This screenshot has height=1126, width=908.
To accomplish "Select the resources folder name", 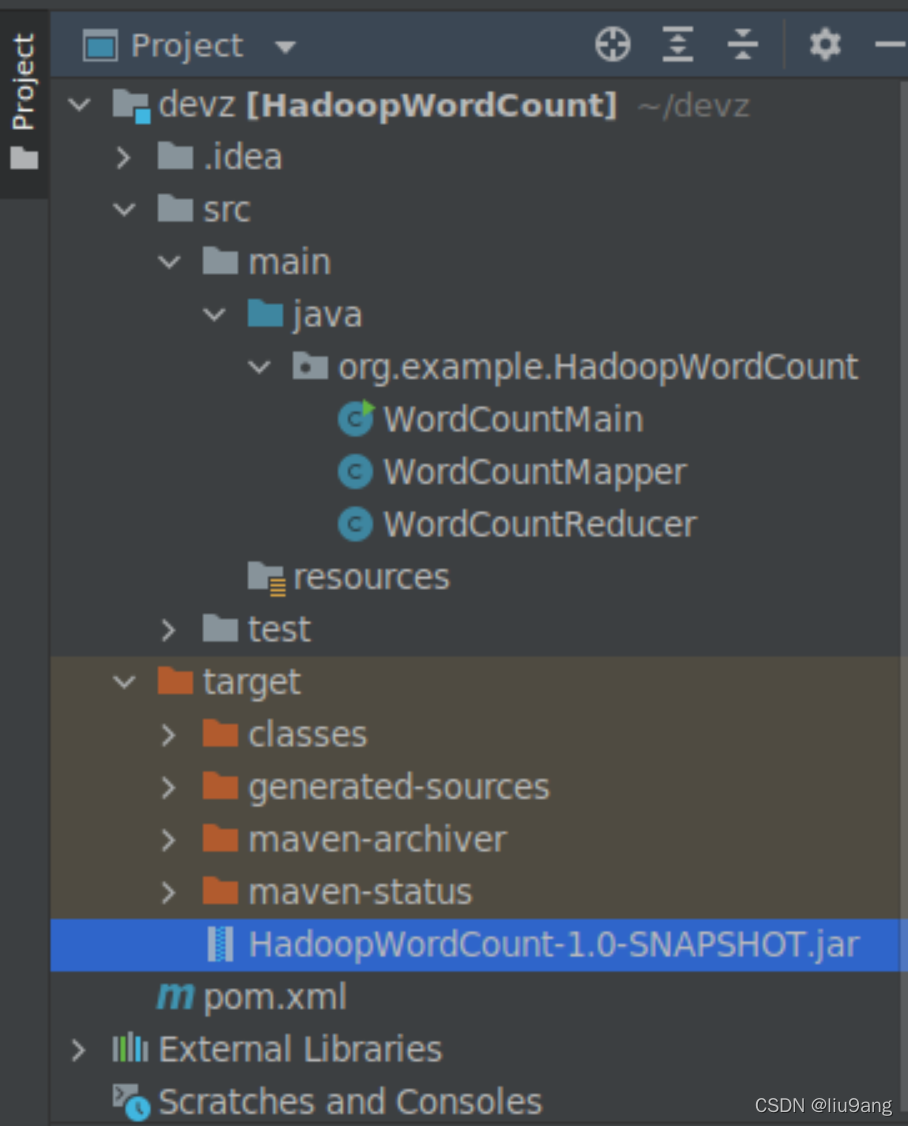I will [371, 578].
